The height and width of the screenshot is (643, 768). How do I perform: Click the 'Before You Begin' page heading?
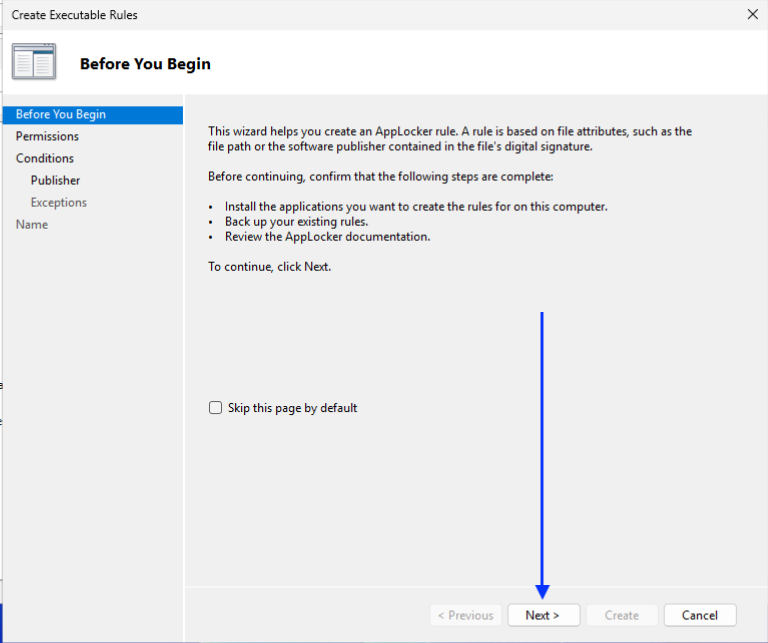[145, 64]
